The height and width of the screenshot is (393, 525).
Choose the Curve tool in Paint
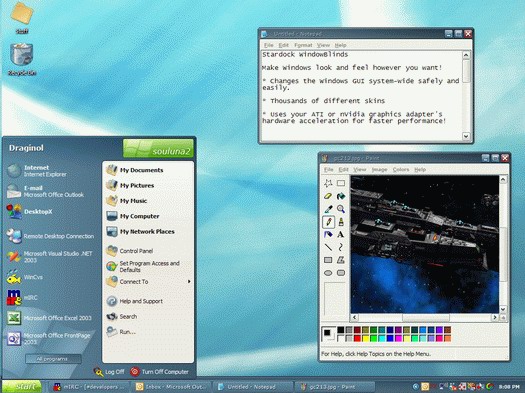pos(341,247)
